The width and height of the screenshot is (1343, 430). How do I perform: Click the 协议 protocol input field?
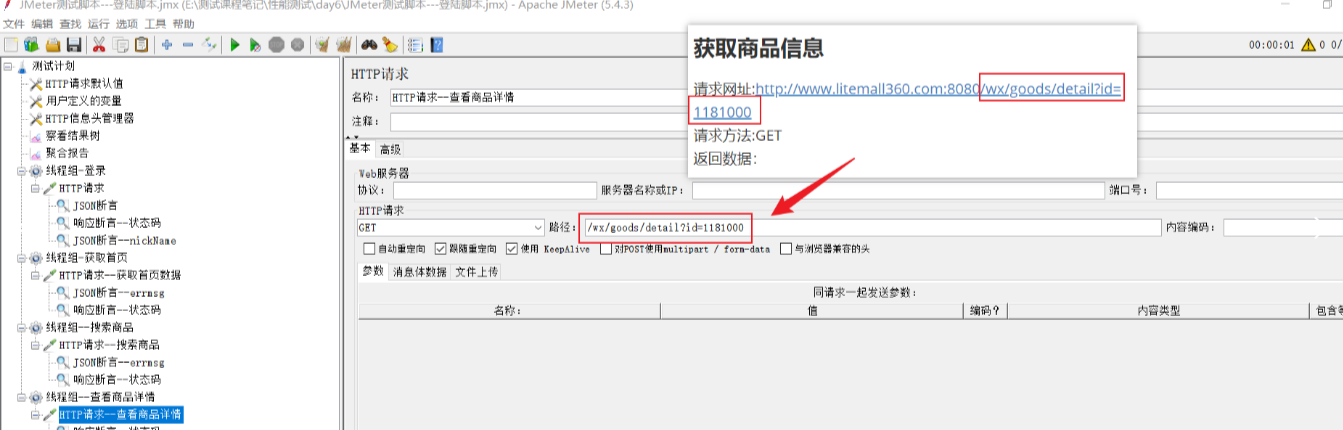[x=495, y=190]
